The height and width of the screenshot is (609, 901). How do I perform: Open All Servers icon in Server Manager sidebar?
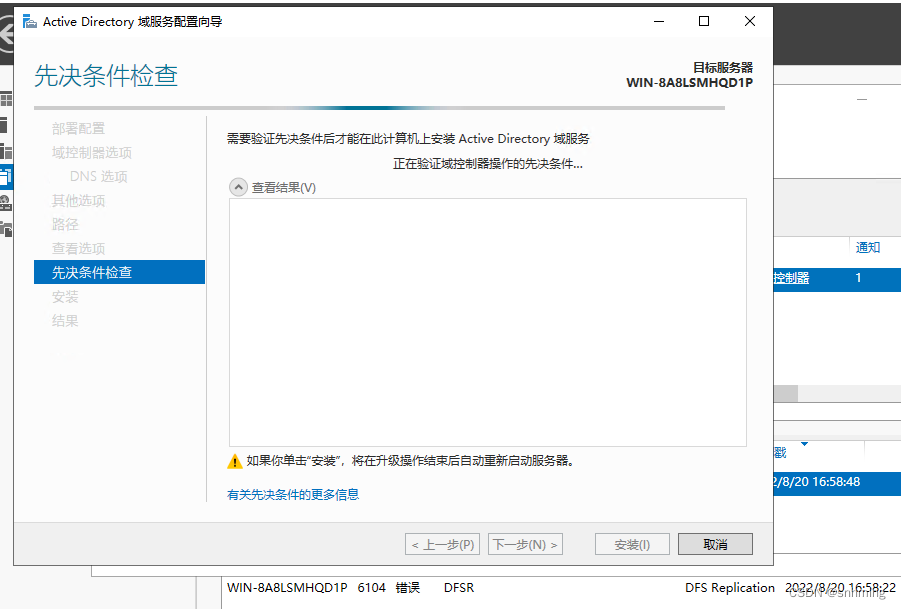click(x=6, y=151)
